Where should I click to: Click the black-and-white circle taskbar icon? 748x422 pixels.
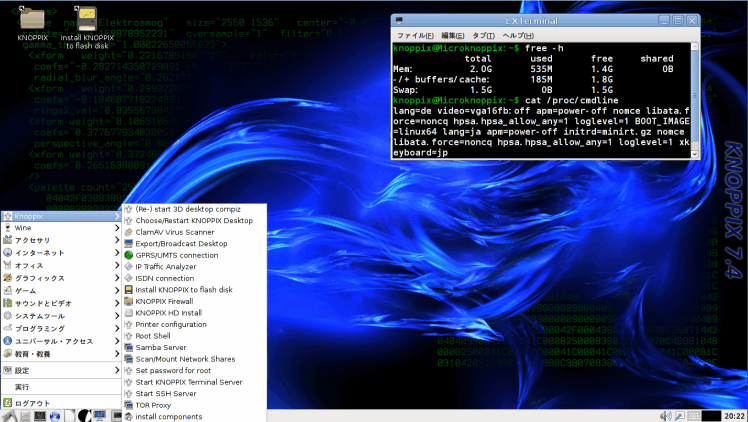click(84, 416)
